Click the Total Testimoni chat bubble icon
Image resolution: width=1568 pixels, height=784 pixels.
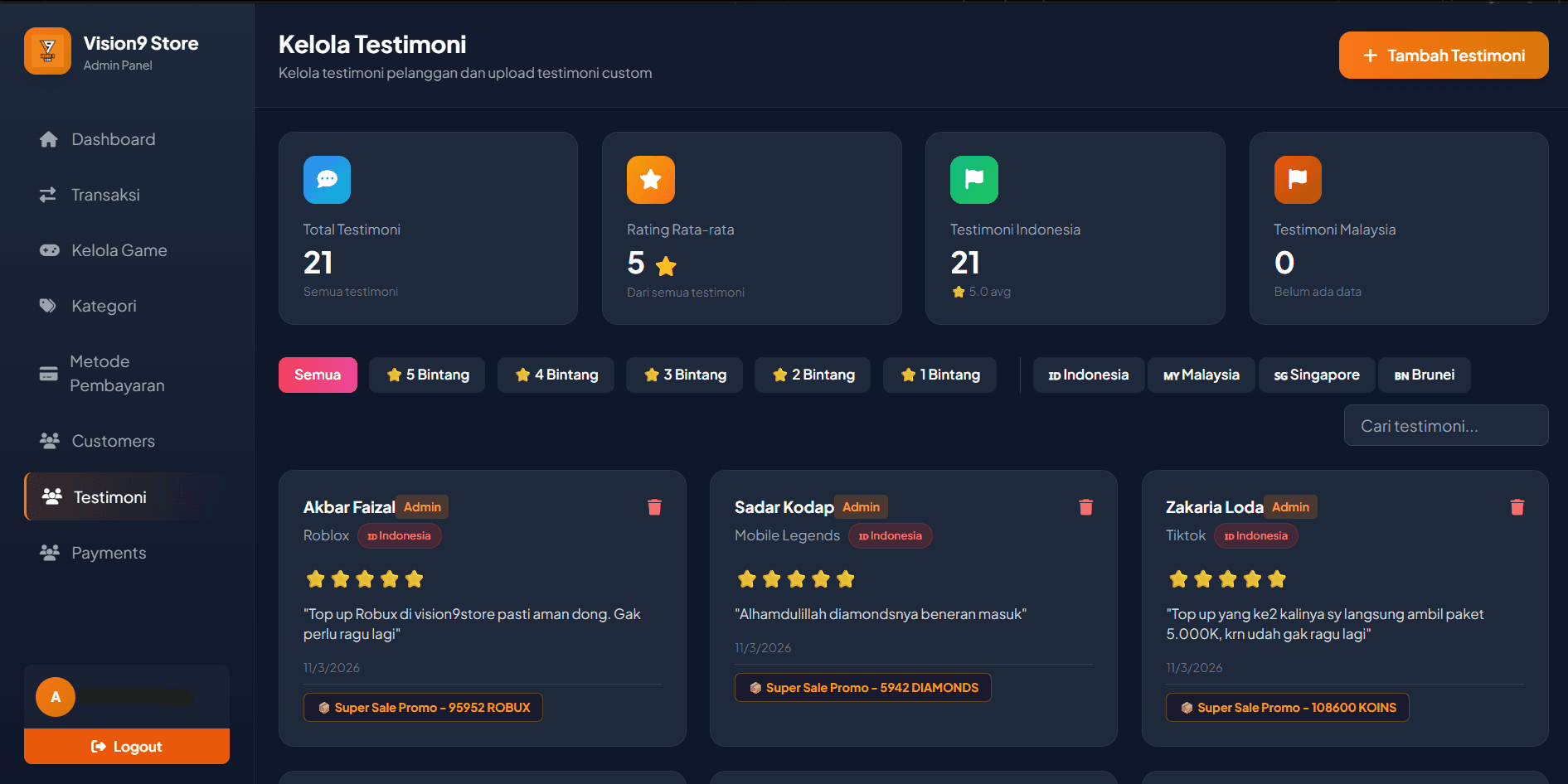(x=327, y=180)
